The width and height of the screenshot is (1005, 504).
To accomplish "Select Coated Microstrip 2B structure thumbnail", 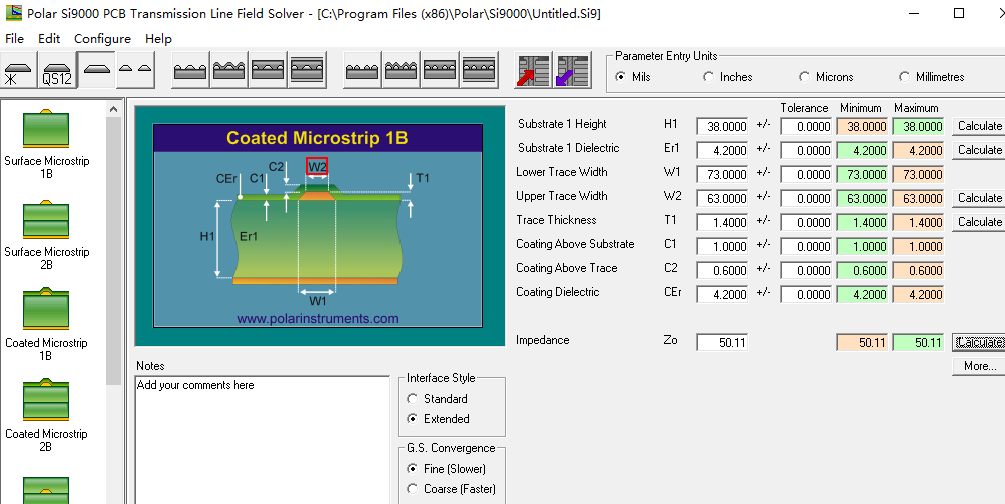I will coord(46,401).
